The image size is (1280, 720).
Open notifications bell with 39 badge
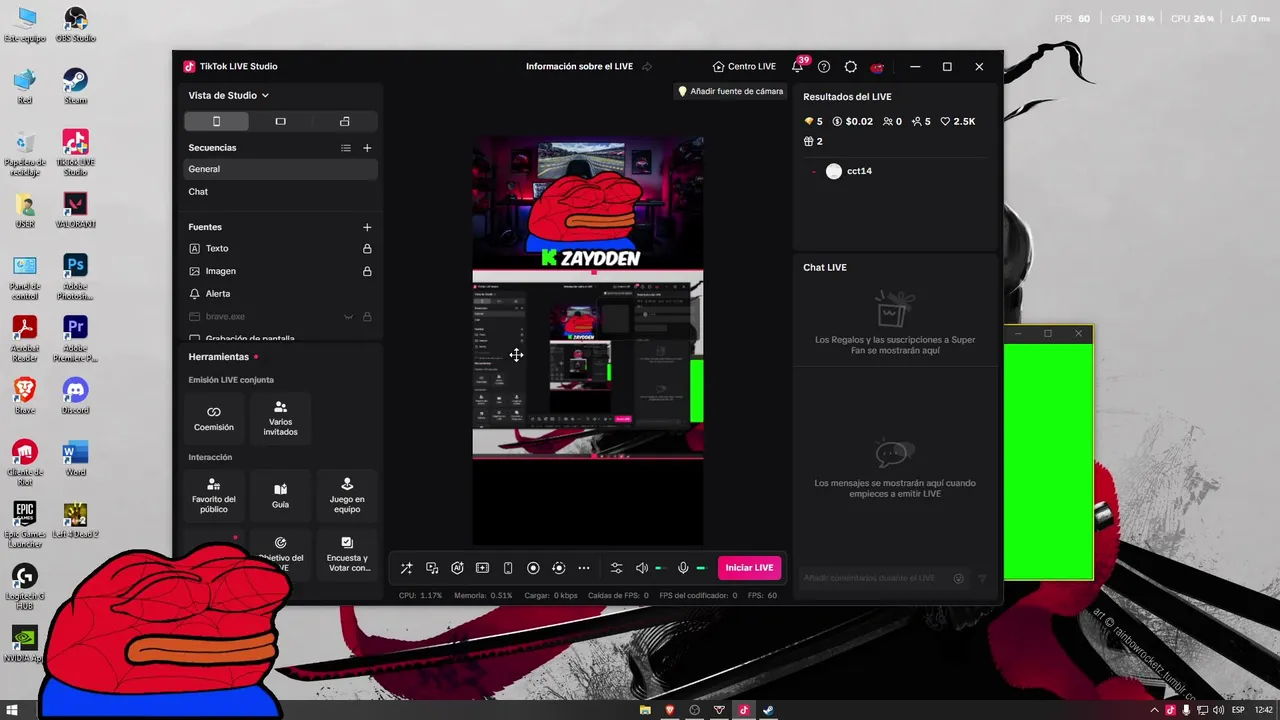click(x=798, y=66)
